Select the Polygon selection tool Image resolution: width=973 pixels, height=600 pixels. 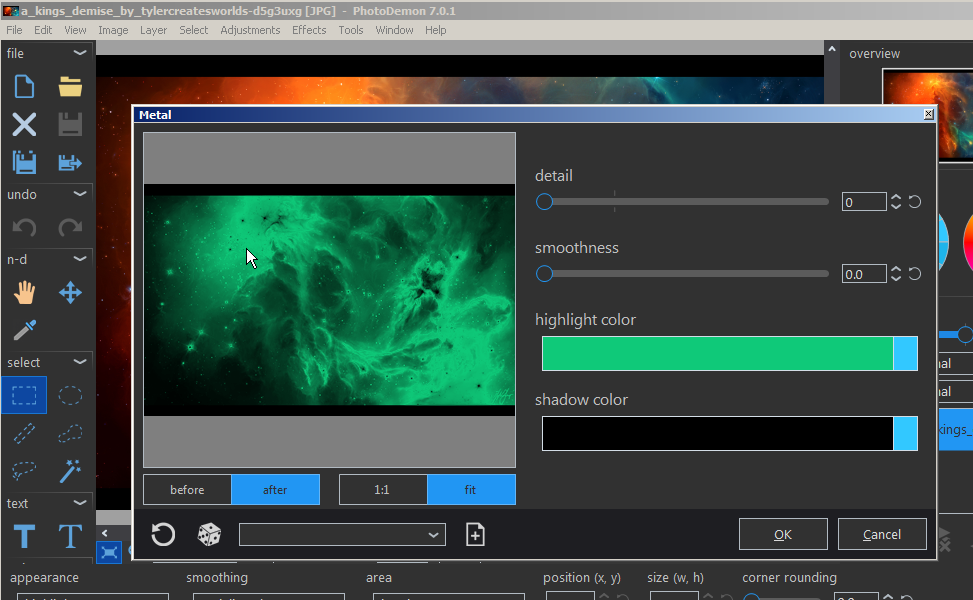(70, 433)
